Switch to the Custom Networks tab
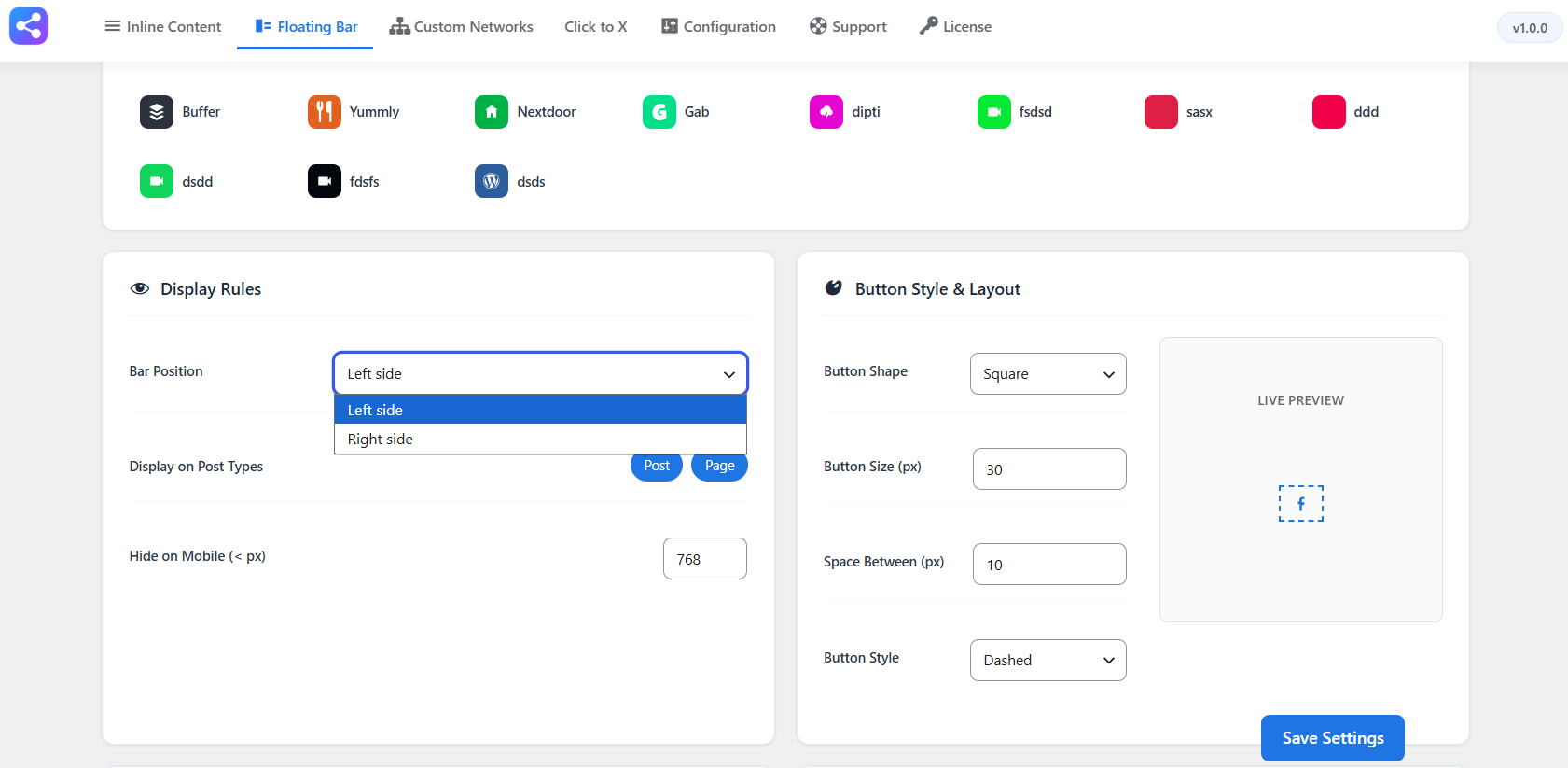Image resolution: width=1568 pixels, height=768 pixels. click(462, 26)
